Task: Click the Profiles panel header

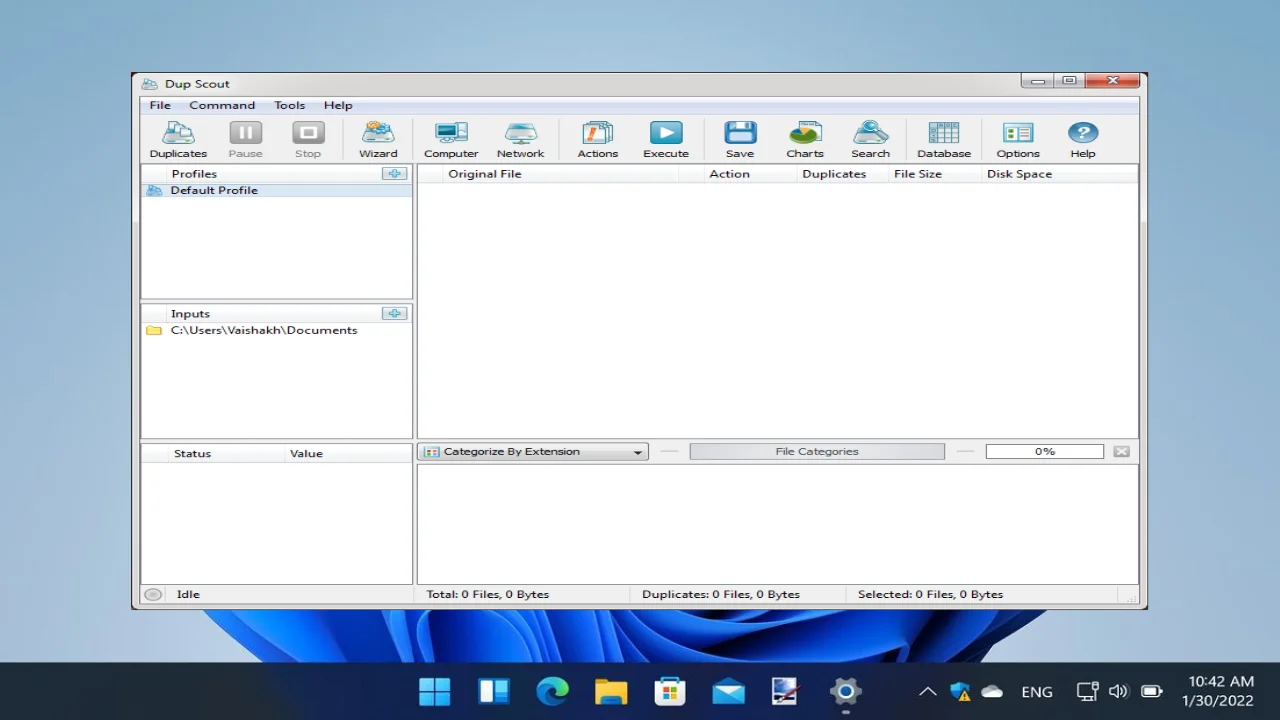Action: (194, 174)
